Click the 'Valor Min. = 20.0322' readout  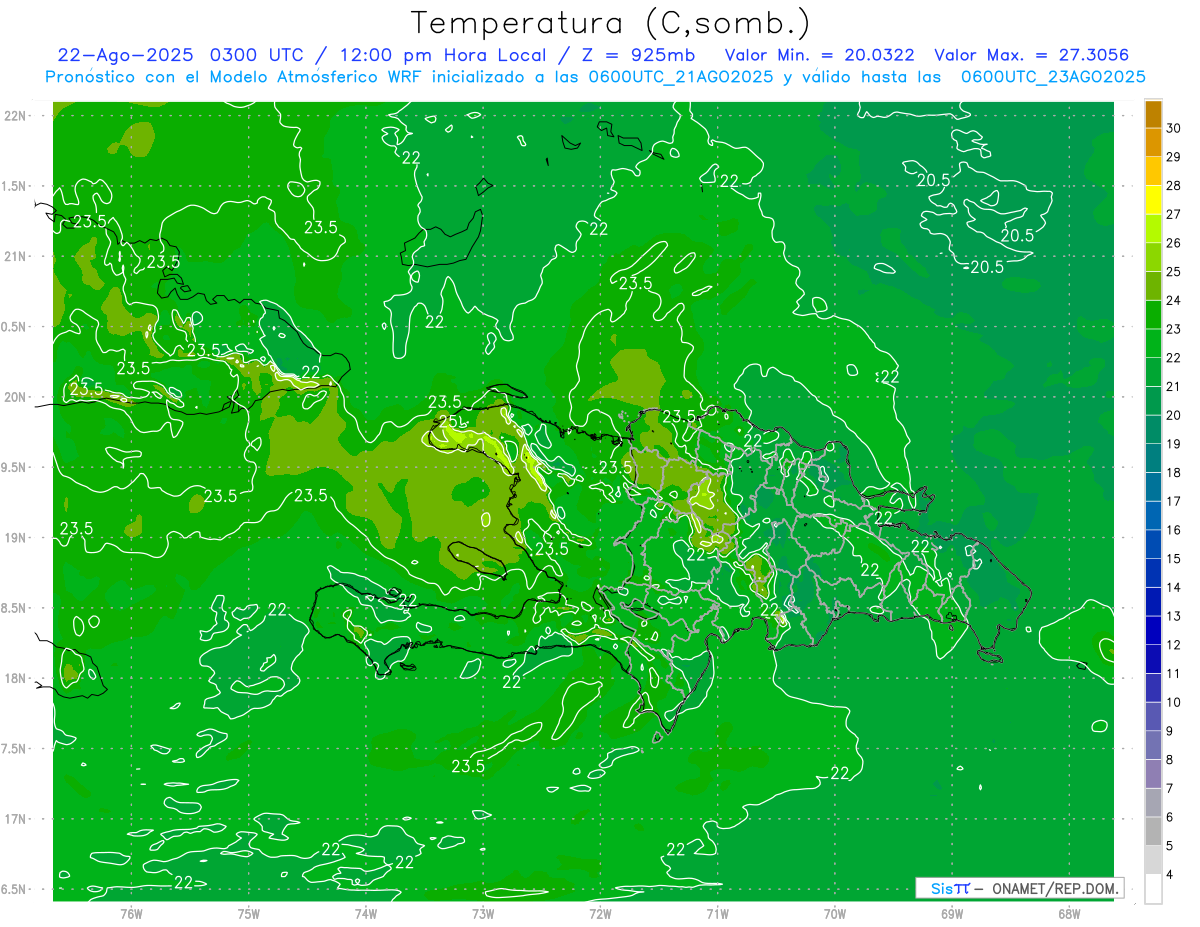coord(819,55)
